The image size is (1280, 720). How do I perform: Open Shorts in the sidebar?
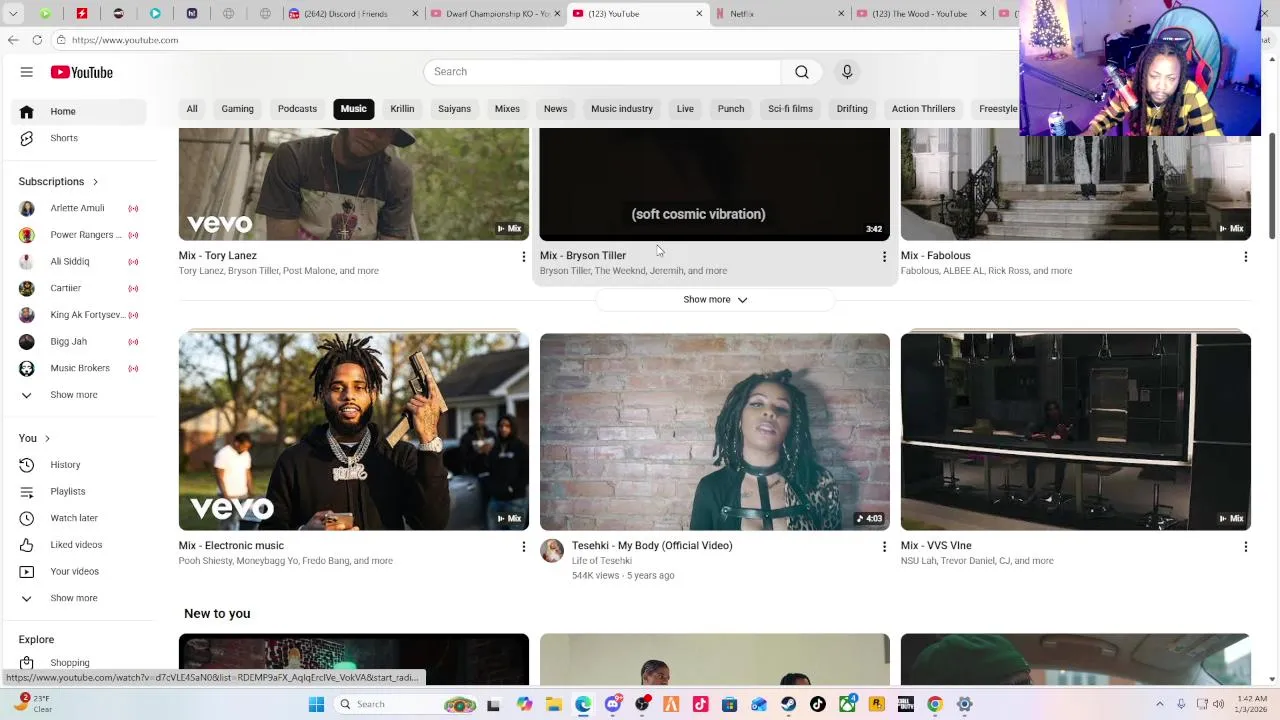[80, 138]
